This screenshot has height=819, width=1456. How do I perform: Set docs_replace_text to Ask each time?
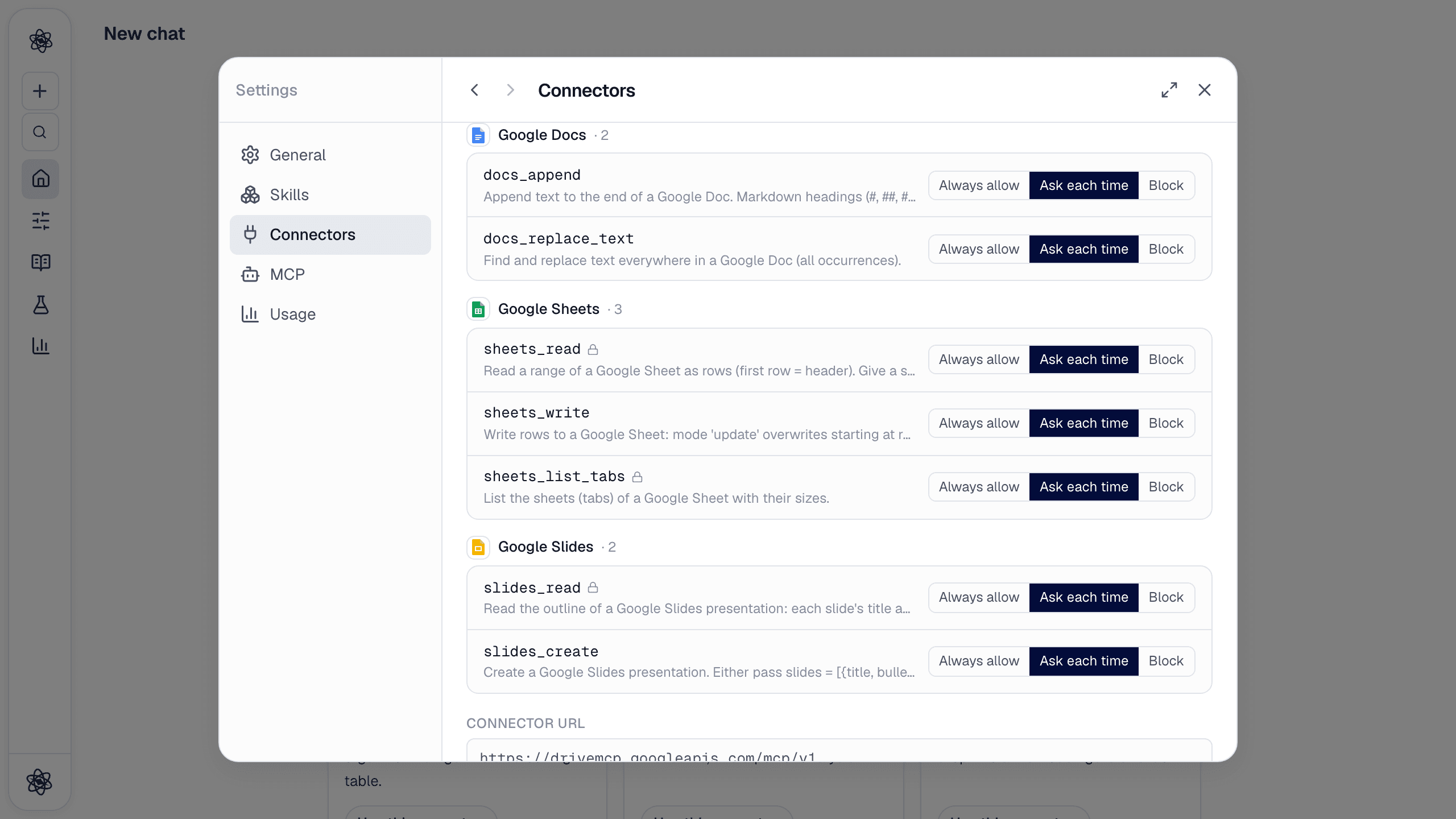point(1084,249)
